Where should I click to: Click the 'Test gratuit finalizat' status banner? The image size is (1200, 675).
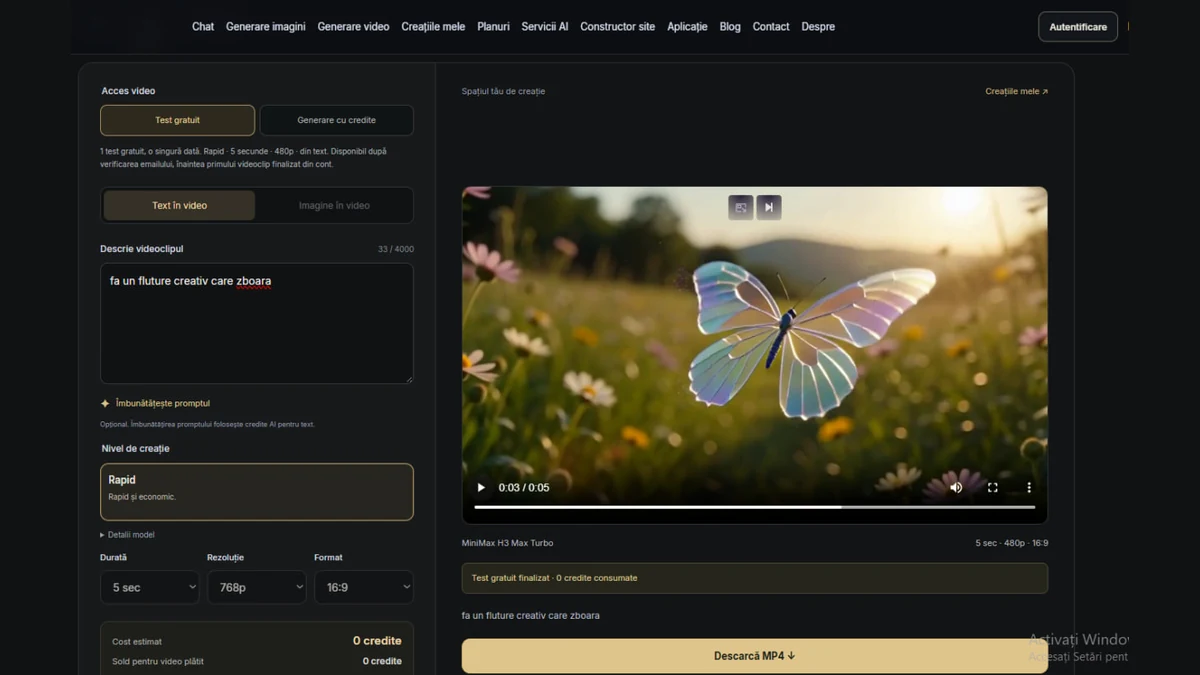755,578
